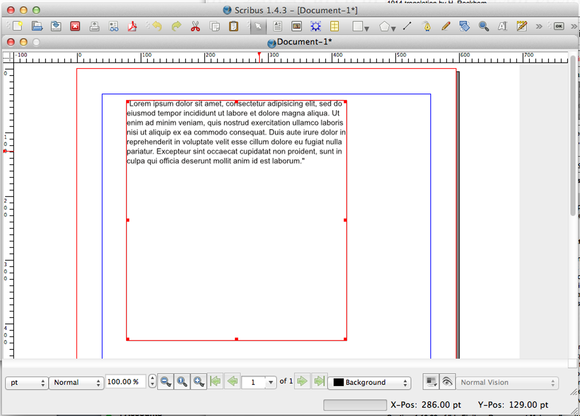Select the Insert Table tool
This screenshot has height=416, width=580.
tap(334, 26)
